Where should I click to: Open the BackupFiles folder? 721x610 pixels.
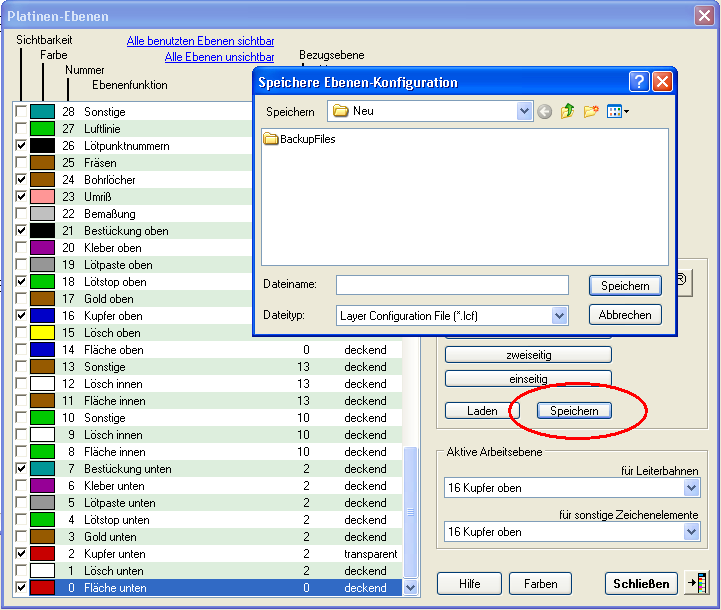click(299, 139)
